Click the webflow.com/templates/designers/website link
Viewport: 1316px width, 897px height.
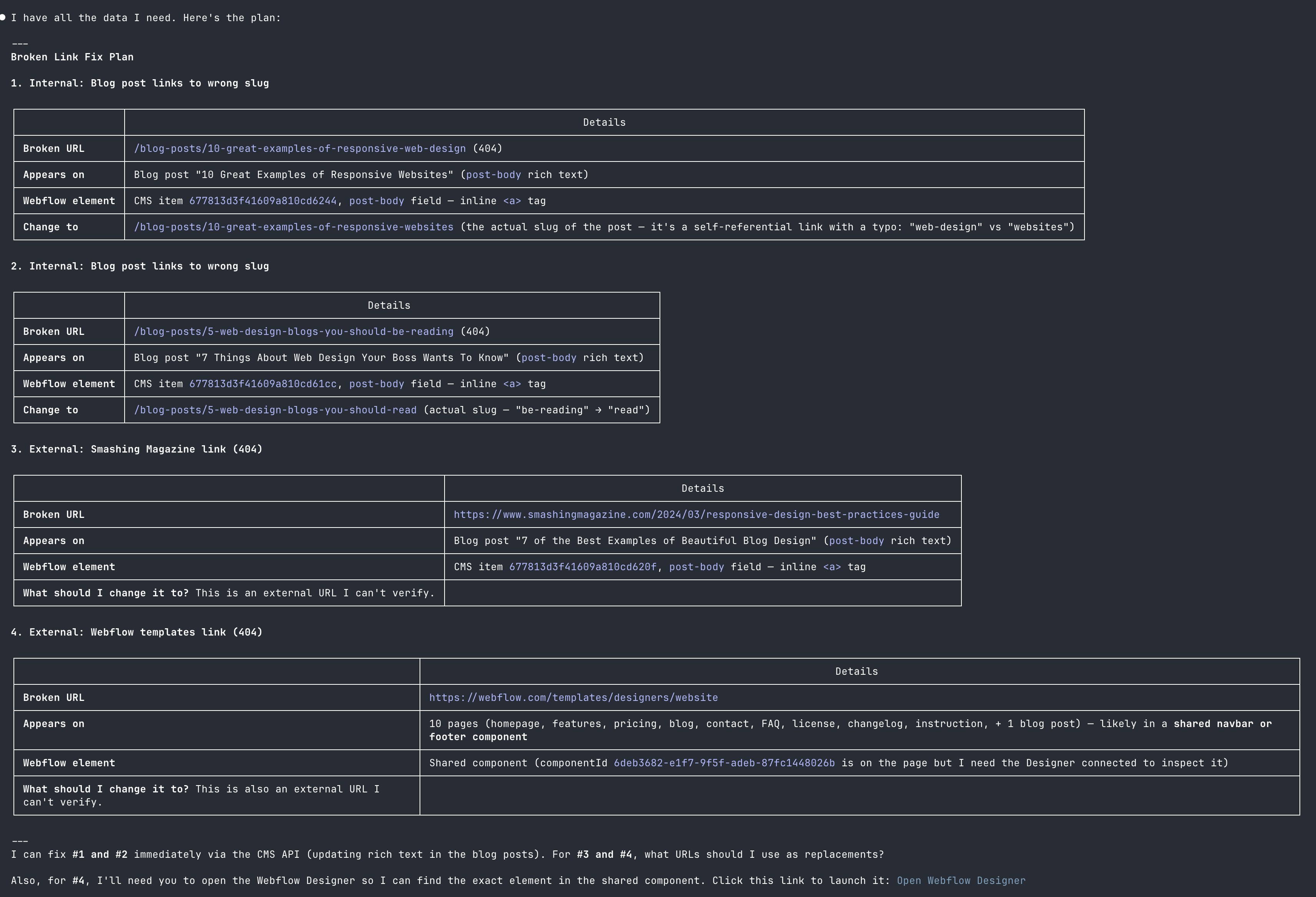point(573,697)
